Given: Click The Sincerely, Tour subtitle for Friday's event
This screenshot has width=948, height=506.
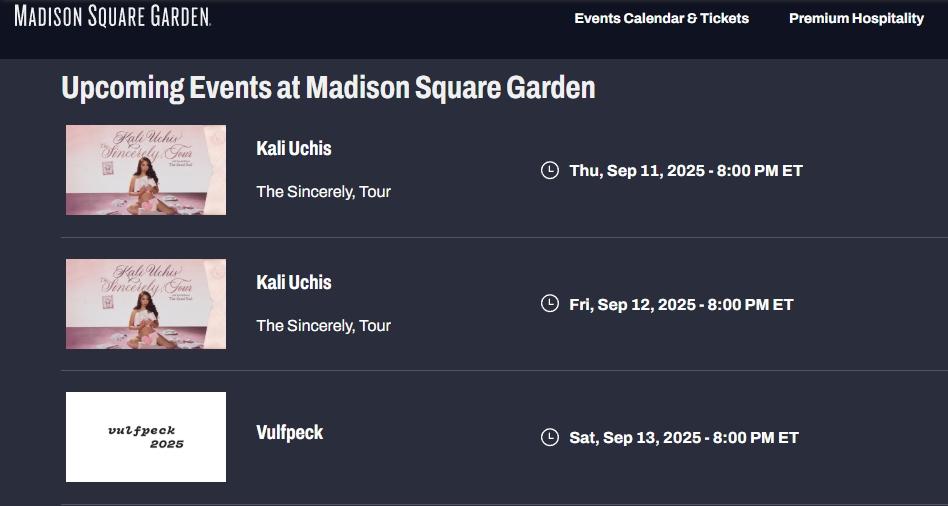Looking at the screenshot, I should [x=323, y=325].
